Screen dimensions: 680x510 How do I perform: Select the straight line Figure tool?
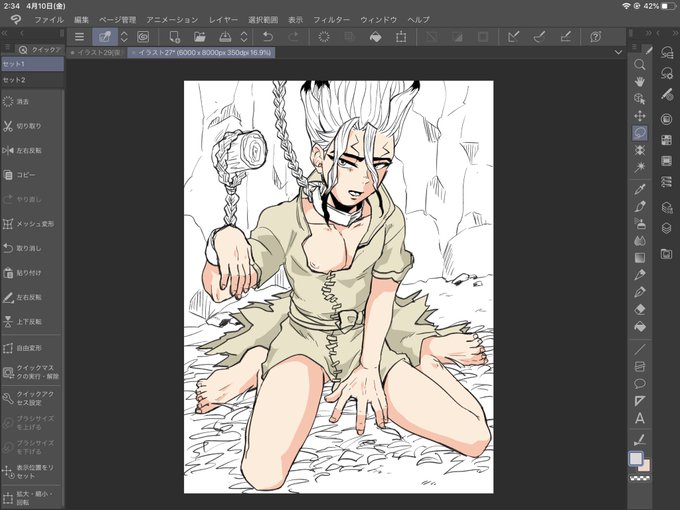click(639, 349)
